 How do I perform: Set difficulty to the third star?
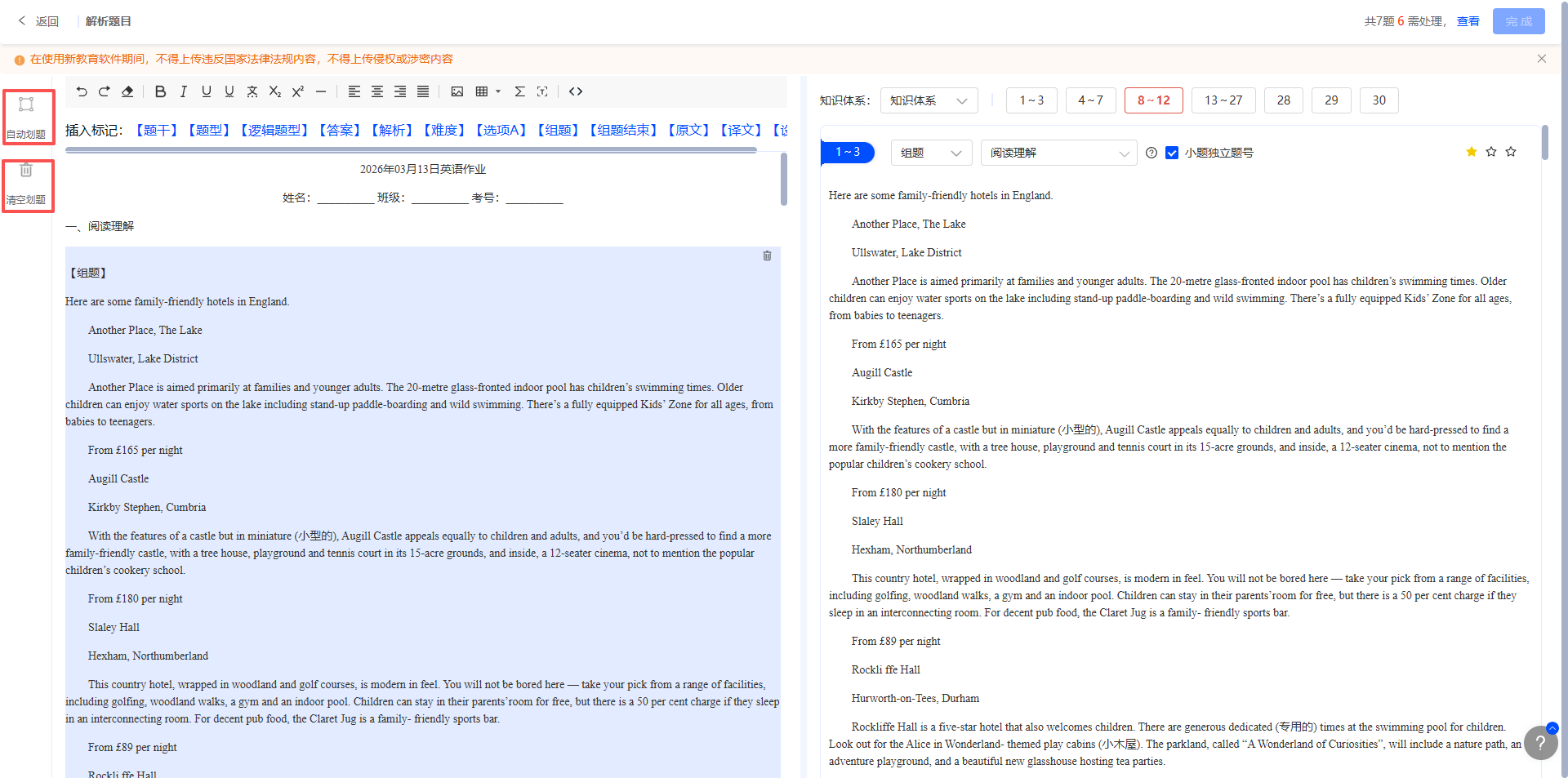(x=1511, y=152)
